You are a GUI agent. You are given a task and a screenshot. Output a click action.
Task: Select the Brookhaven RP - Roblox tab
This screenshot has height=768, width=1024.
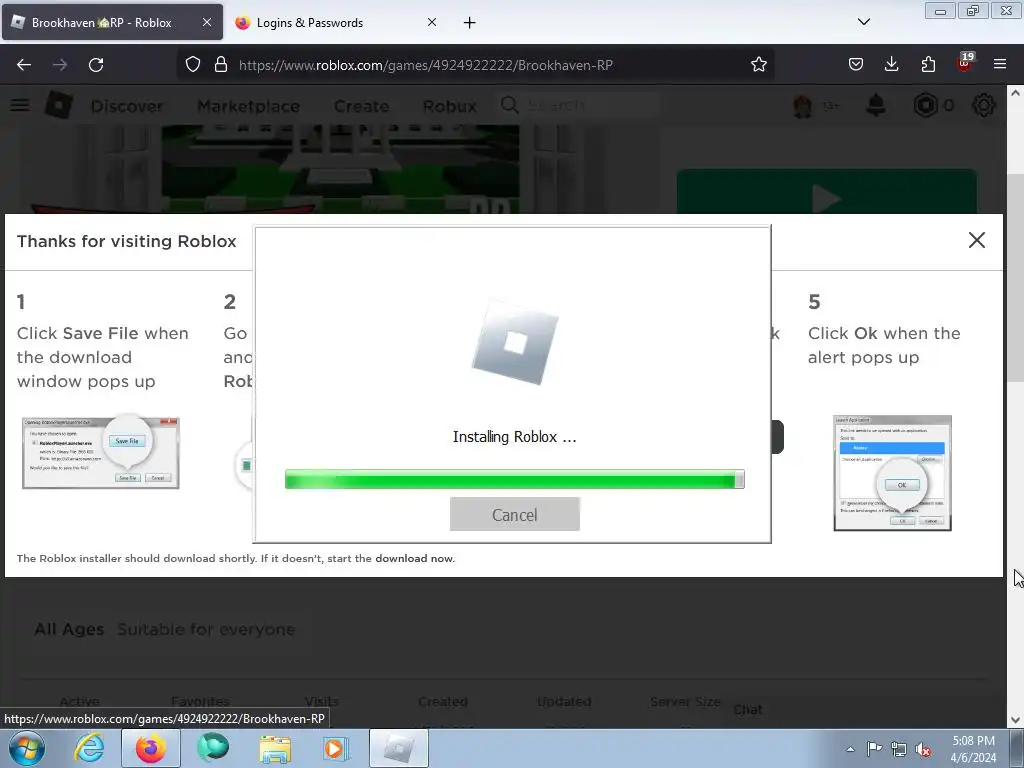(x=101, y=23)
